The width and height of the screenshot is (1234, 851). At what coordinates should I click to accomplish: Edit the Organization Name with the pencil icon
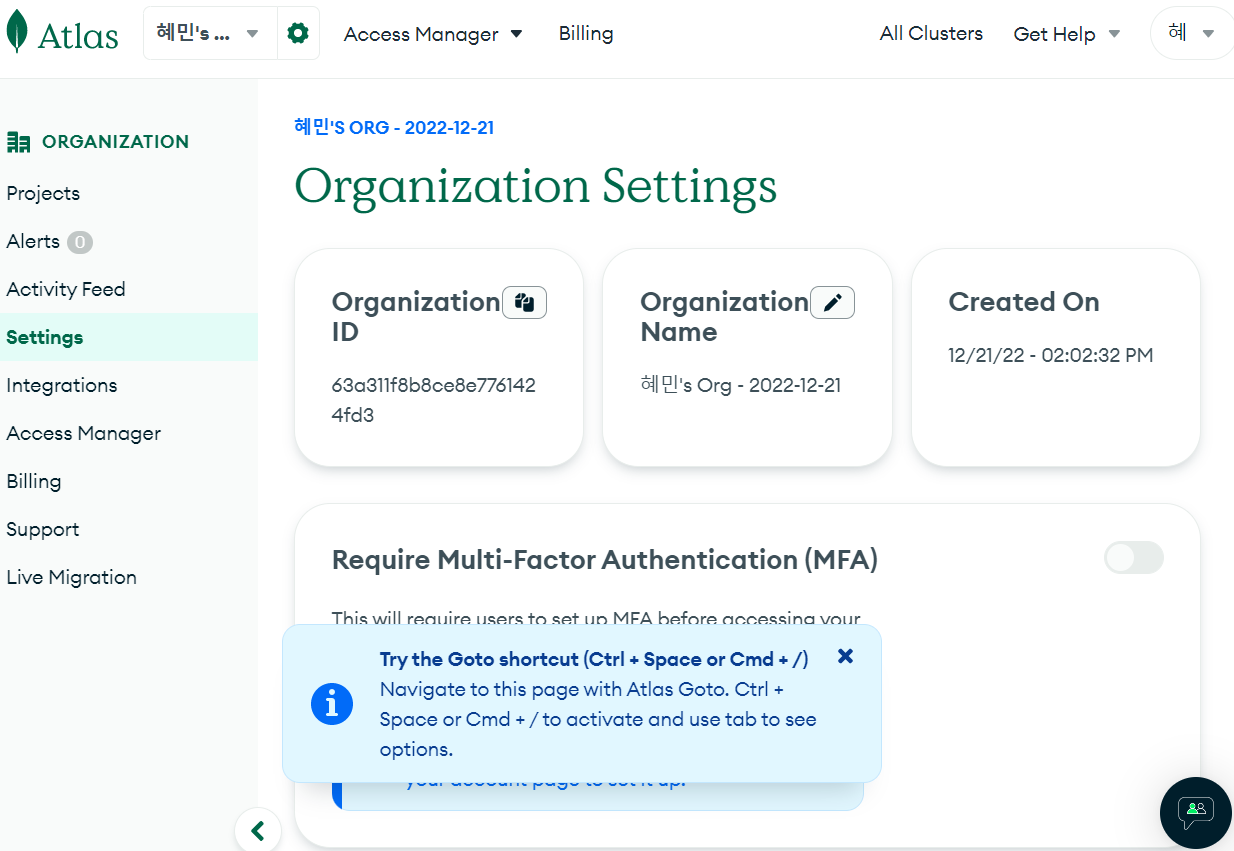pyautogui.click(x=832, y=302)
